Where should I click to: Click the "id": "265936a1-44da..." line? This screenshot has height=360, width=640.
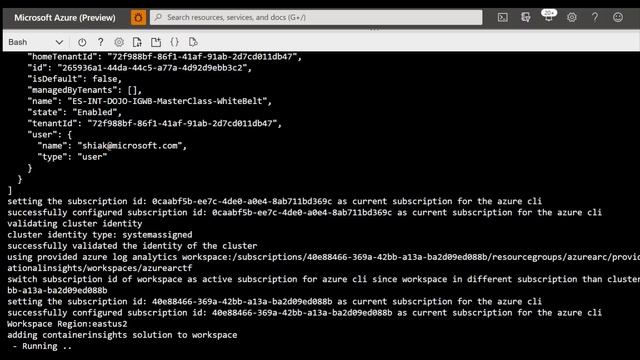click(x=140, y=68)
